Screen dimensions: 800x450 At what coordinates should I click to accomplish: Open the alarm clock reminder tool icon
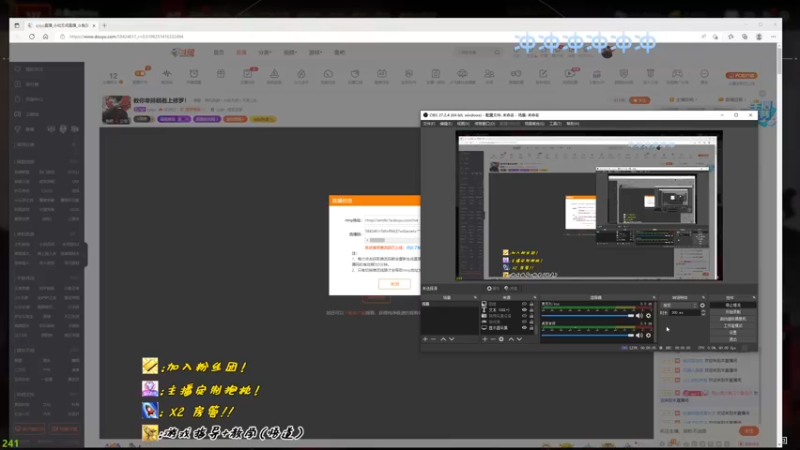[193, 74]
